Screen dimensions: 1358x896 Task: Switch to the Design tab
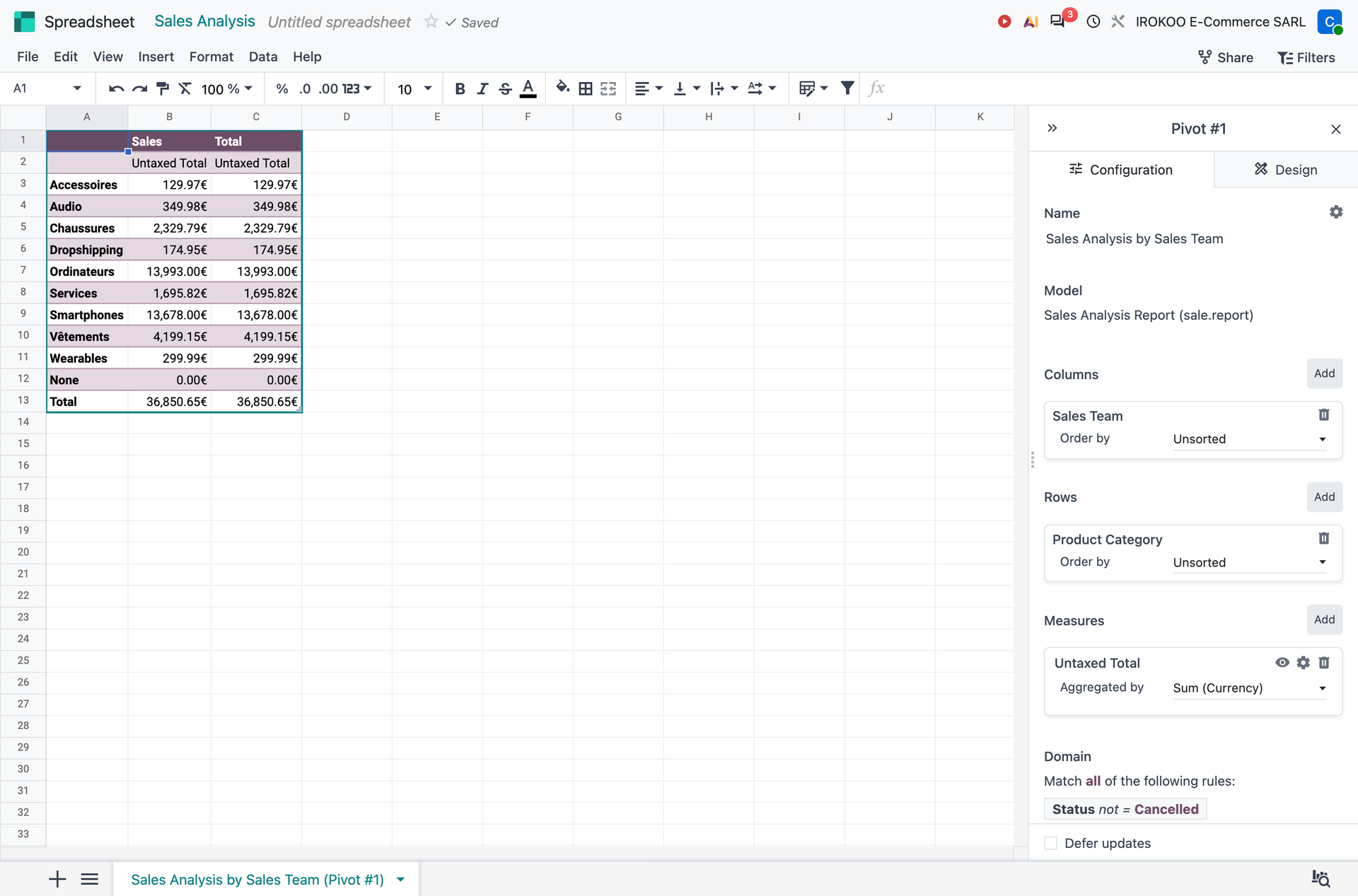pos(1285,170)
